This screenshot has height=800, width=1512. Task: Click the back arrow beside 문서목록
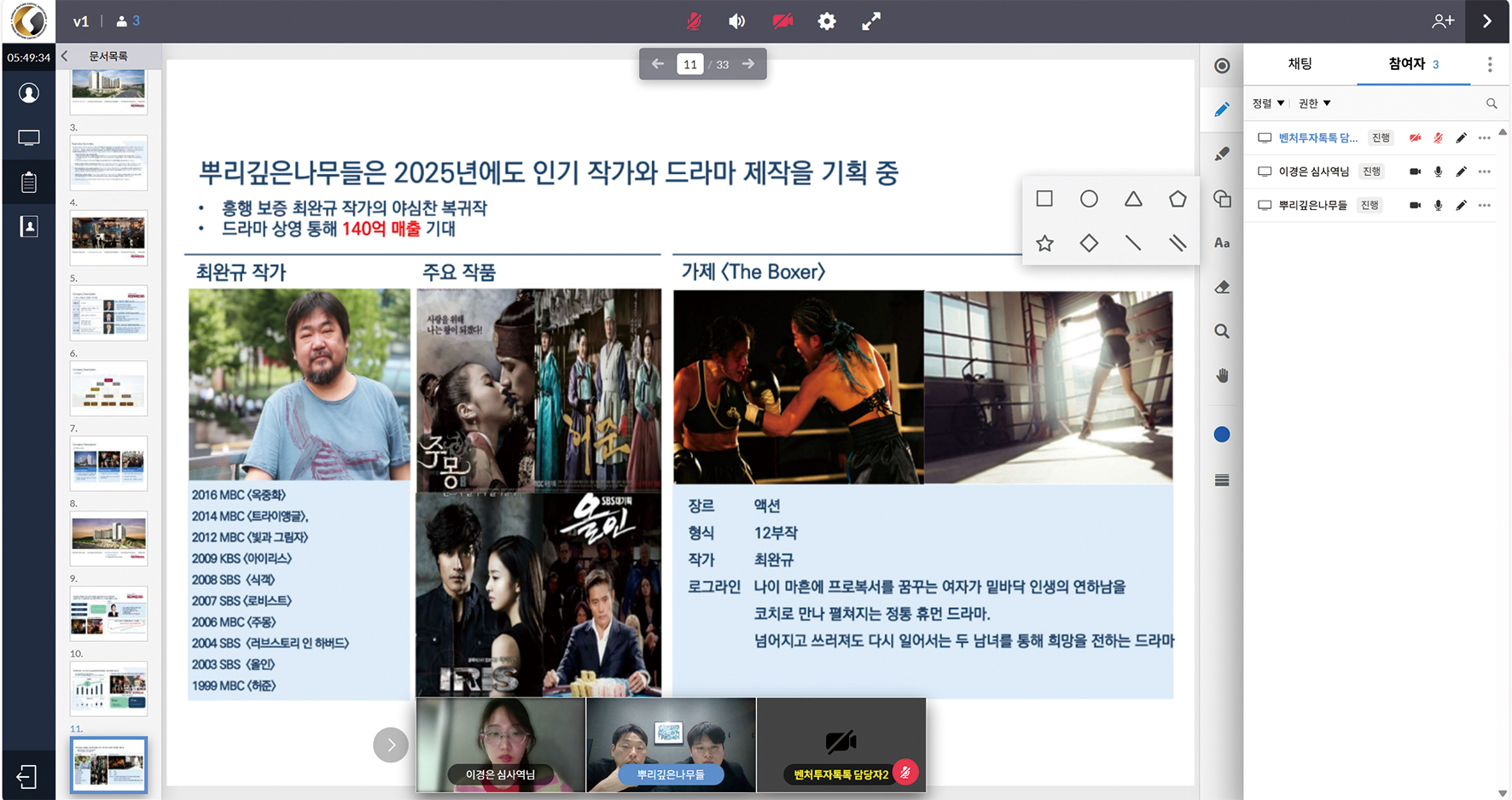(65, 56)
